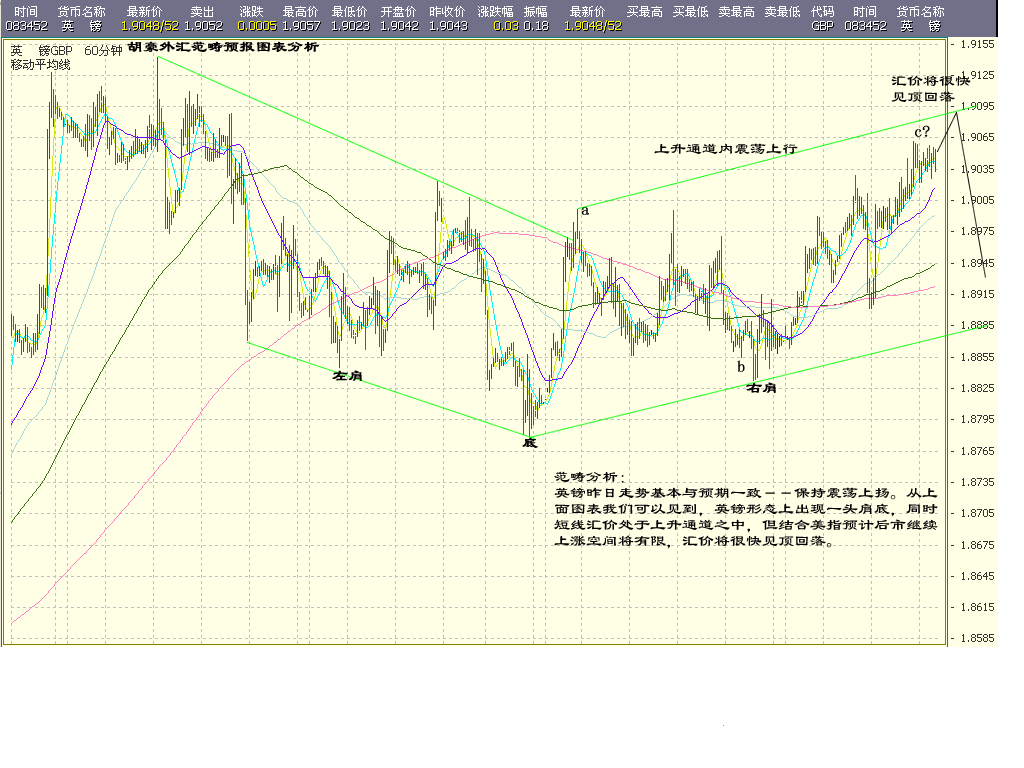Click the 开盘价 column header
The image size is (1024, 768).
tap(398, 12)
